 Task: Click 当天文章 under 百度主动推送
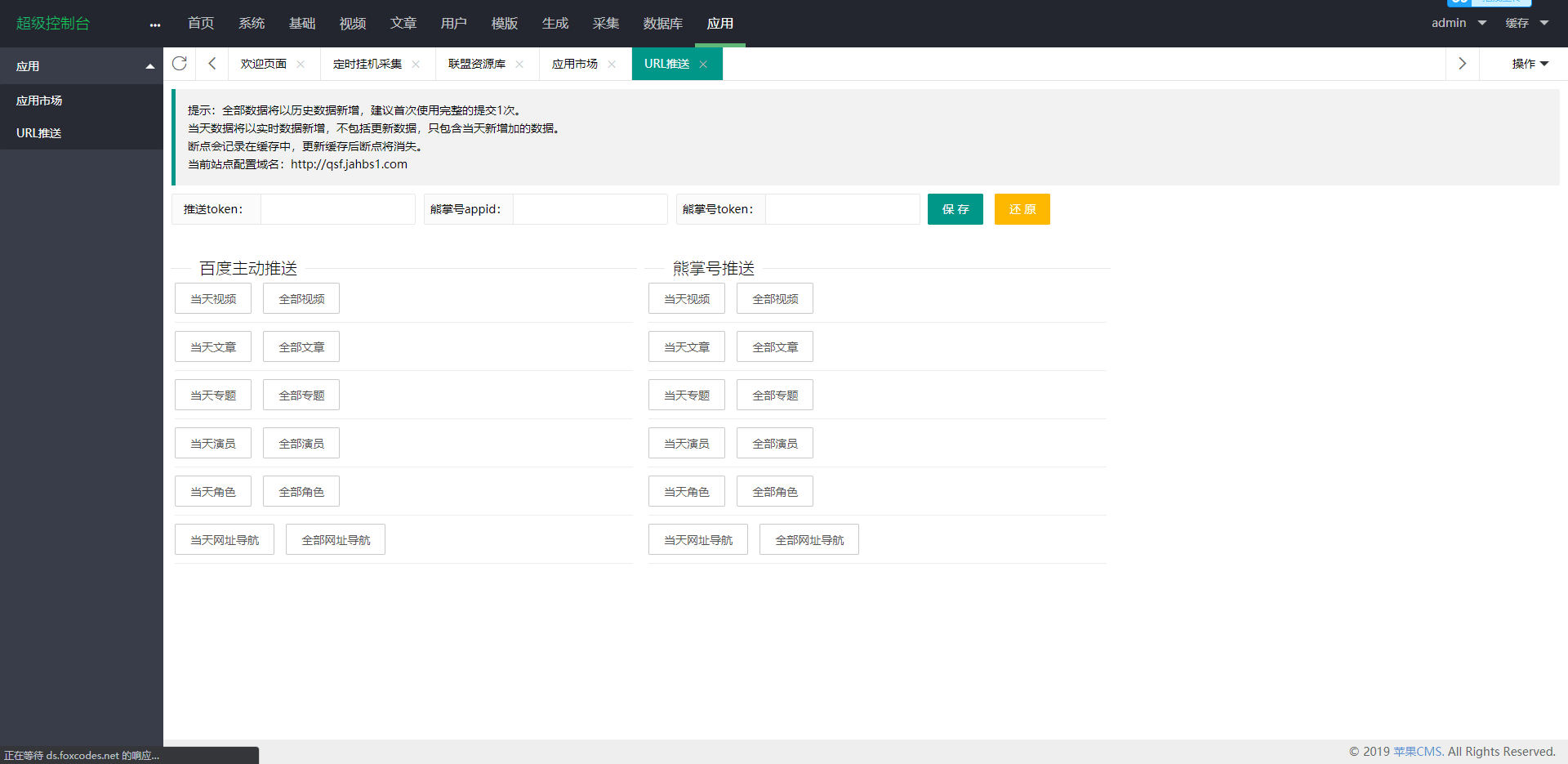pyautogui.click(x=213, y=346)
